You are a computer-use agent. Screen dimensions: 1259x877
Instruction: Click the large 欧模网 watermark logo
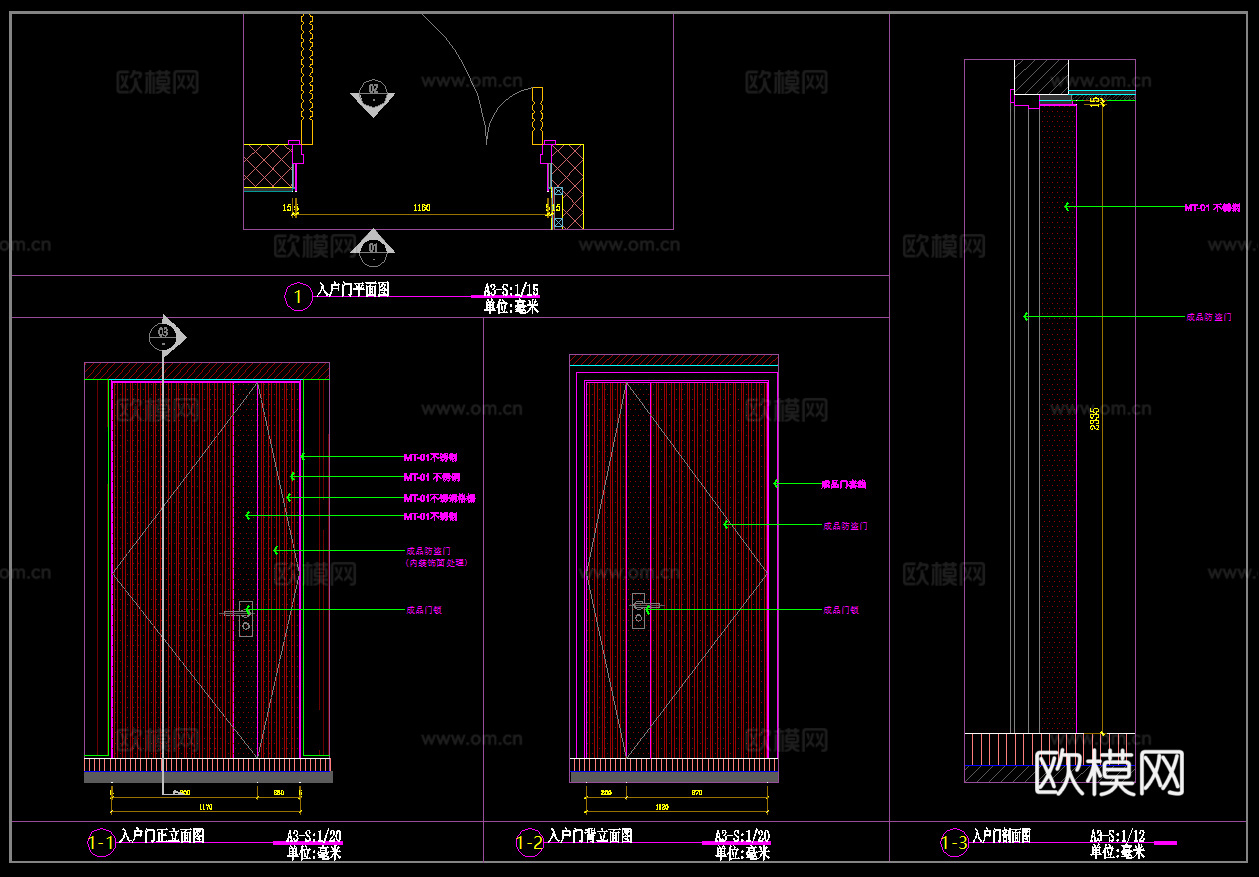coord(1109,773)
